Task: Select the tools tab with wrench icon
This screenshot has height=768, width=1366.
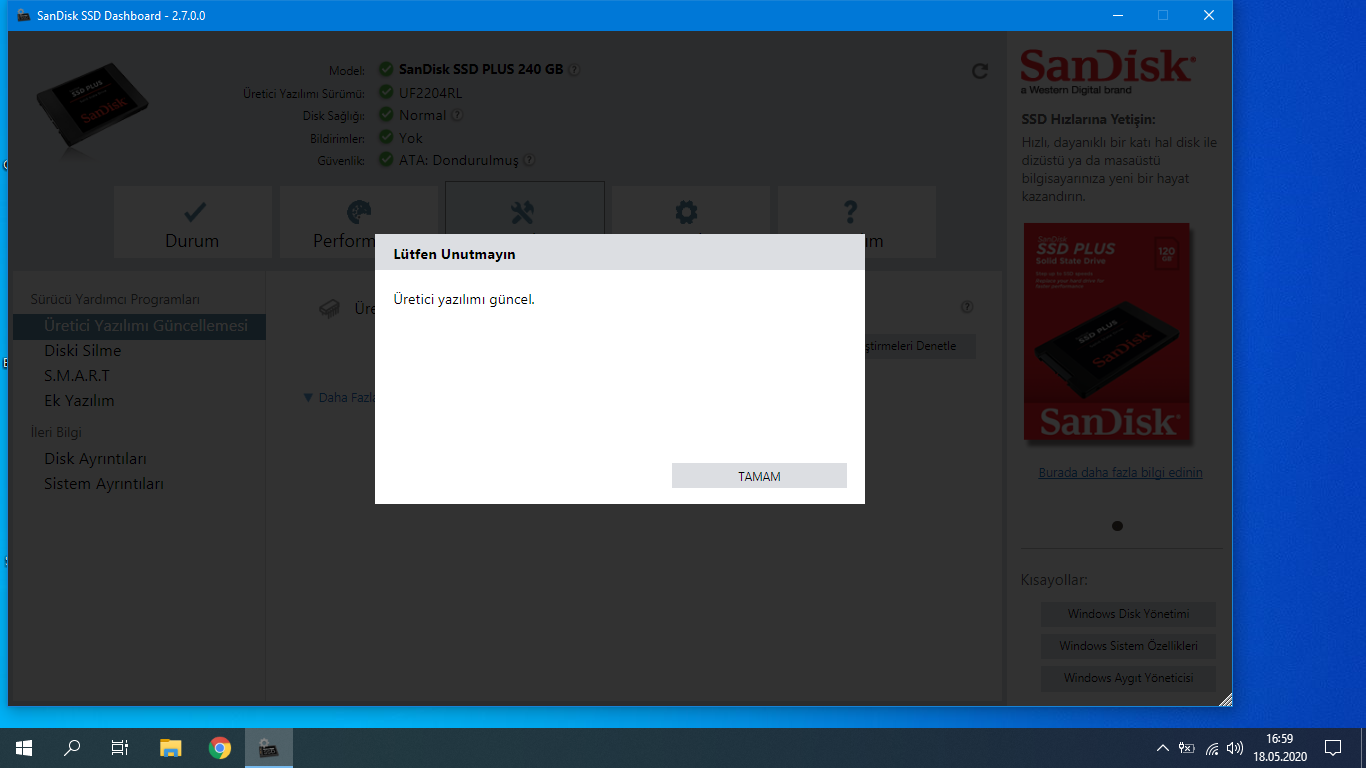Action: click(524, 208)
